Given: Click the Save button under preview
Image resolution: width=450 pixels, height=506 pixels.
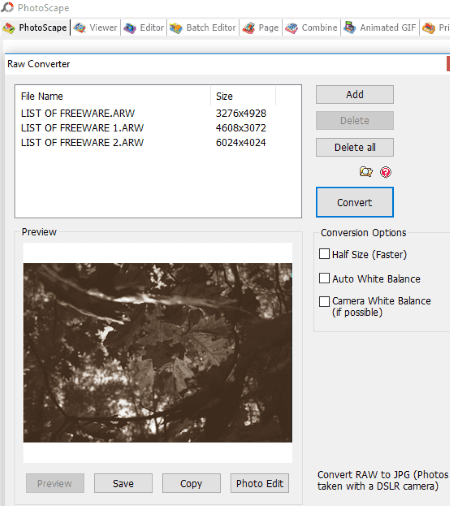Looking at the screenshot, I should click(x=123, y=483).
